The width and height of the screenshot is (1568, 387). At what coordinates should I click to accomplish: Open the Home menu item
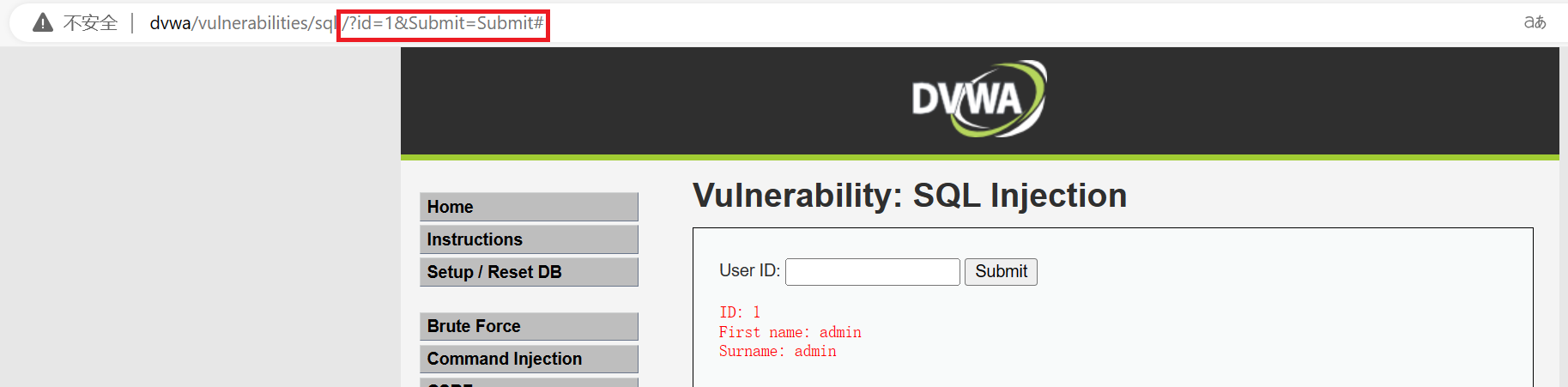(x=528, y=207)
